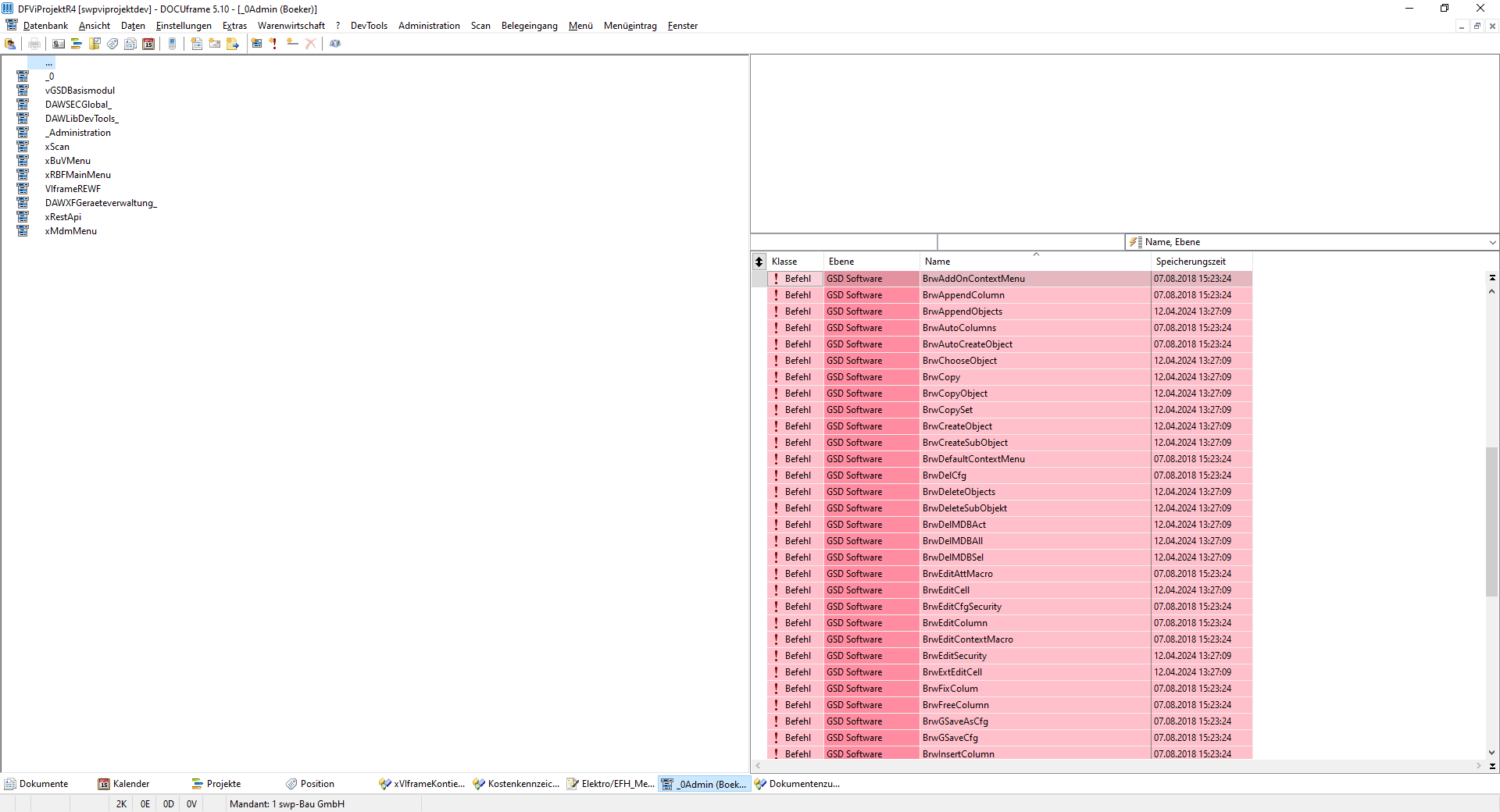This screenshot has height=812, width=1500.
Task: Click the red X delete toolbar icon
Action: [310, 44]
